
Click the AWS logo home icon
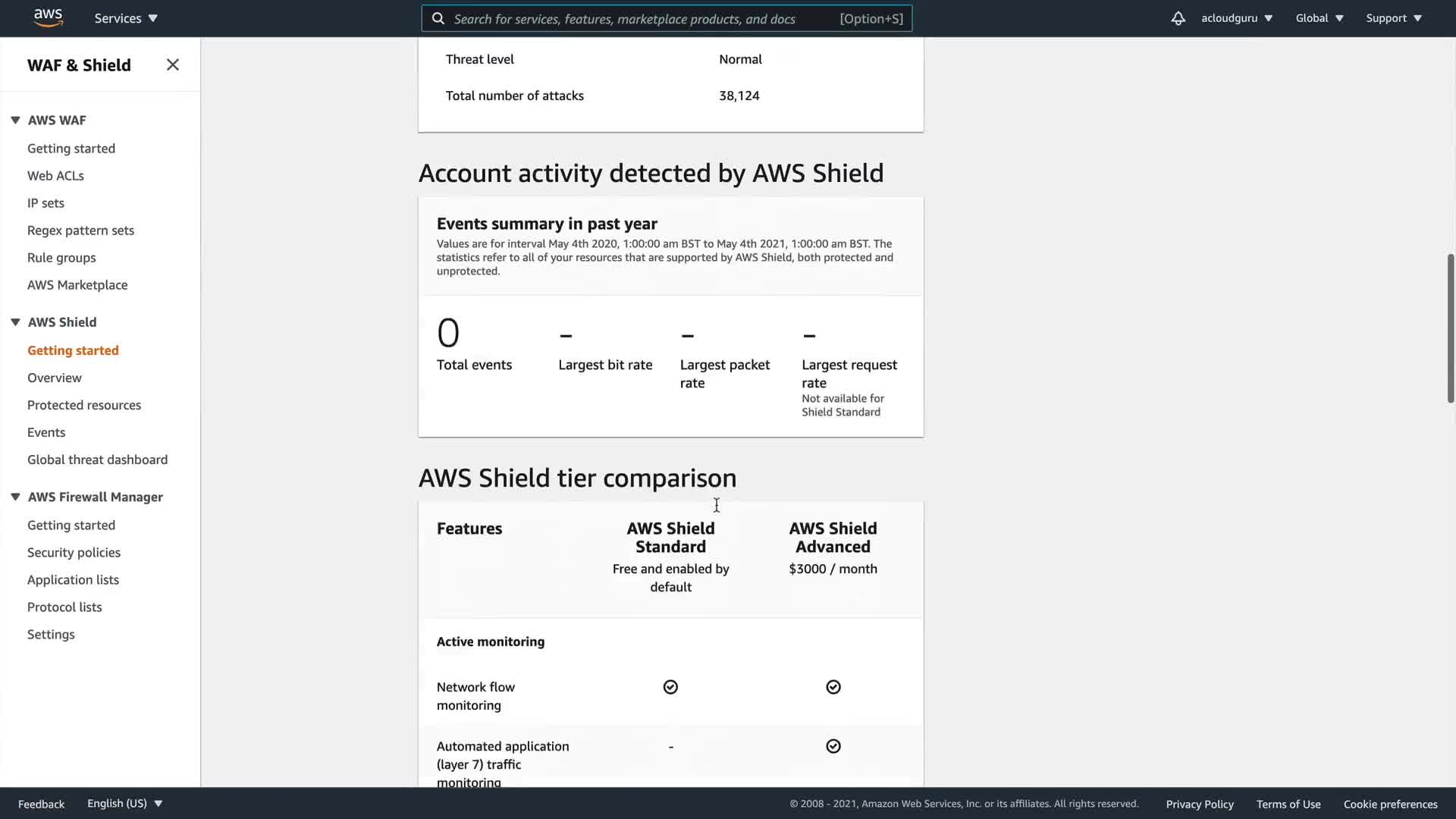(x=48, y=18)
